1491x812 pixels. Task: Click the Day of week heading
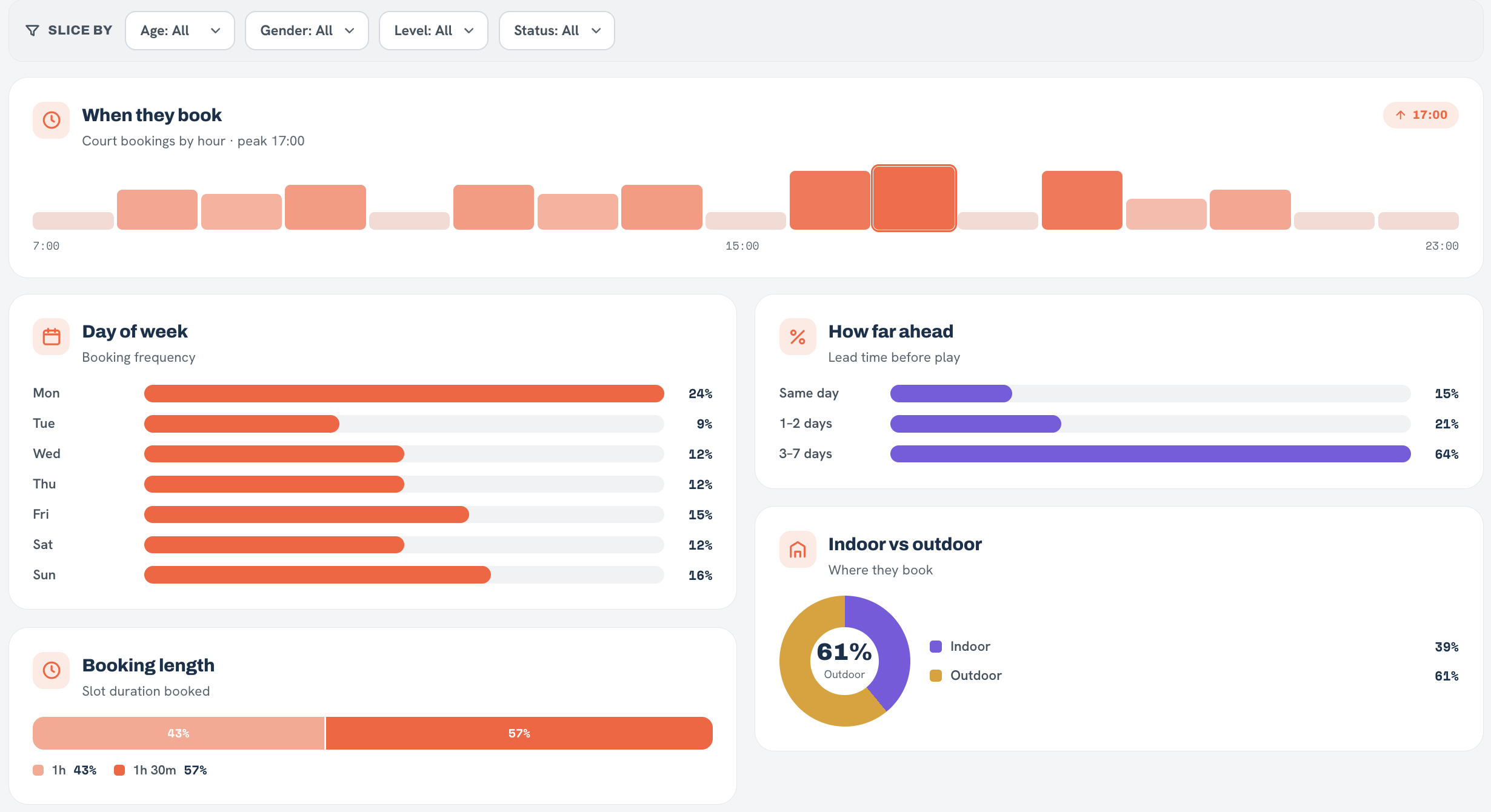point(135,331)
